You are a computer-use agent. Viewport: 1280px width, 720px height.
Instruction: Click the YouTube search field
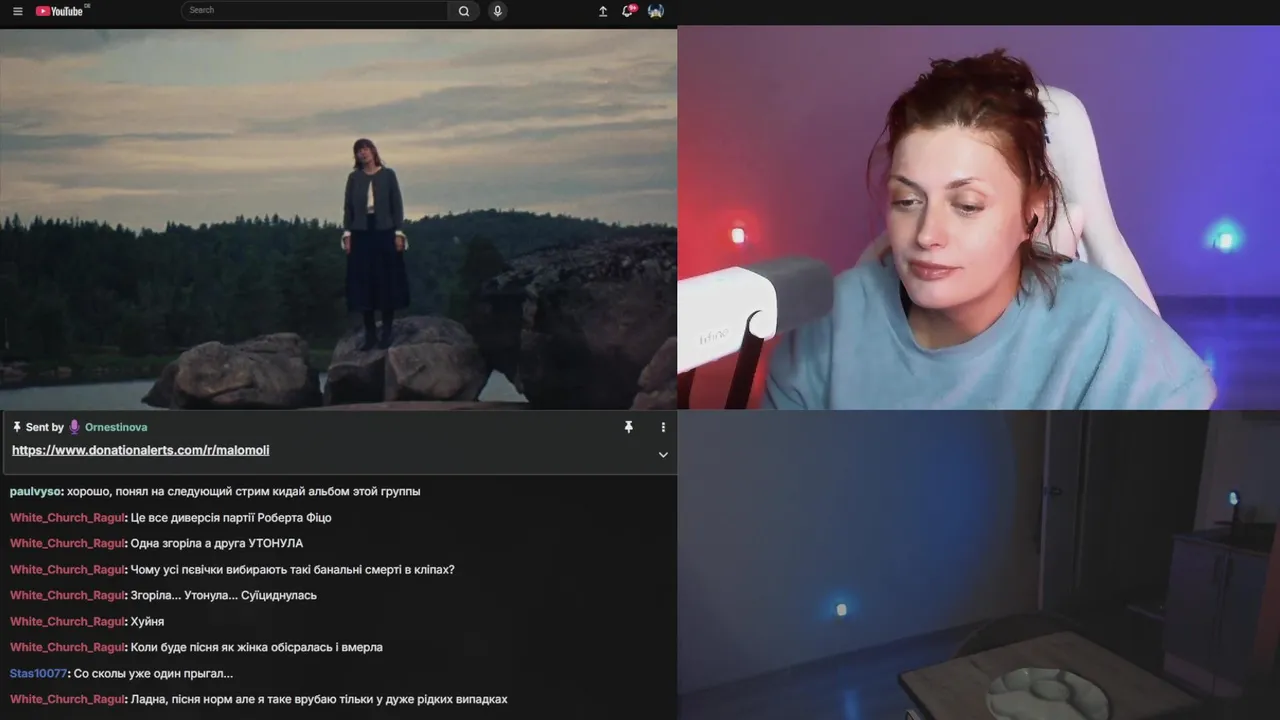(315, 11)
